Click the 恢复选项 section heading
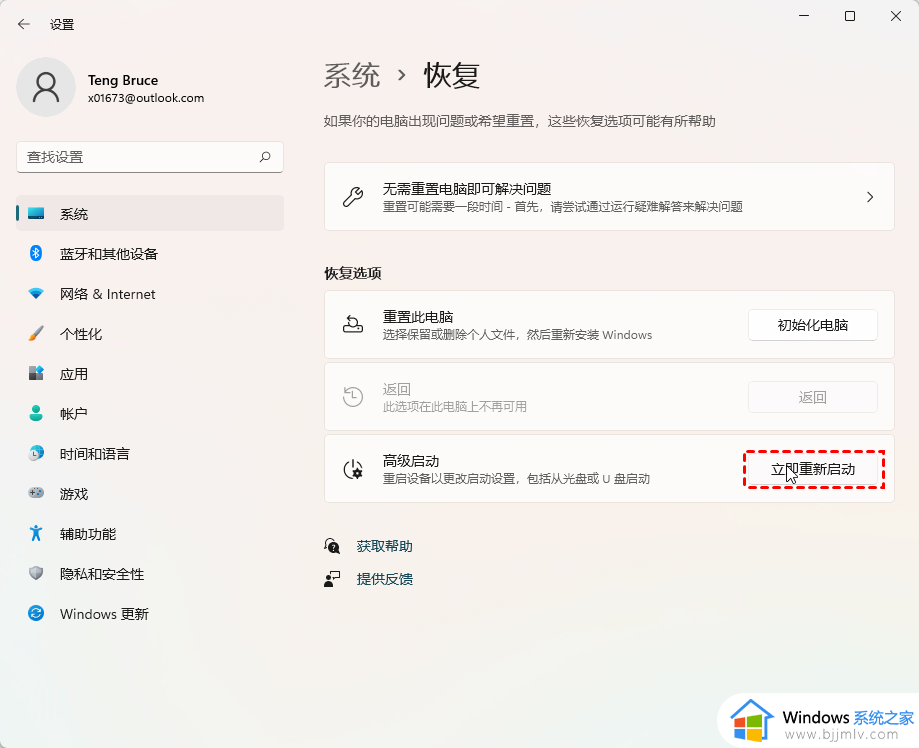 click(353, 273)
